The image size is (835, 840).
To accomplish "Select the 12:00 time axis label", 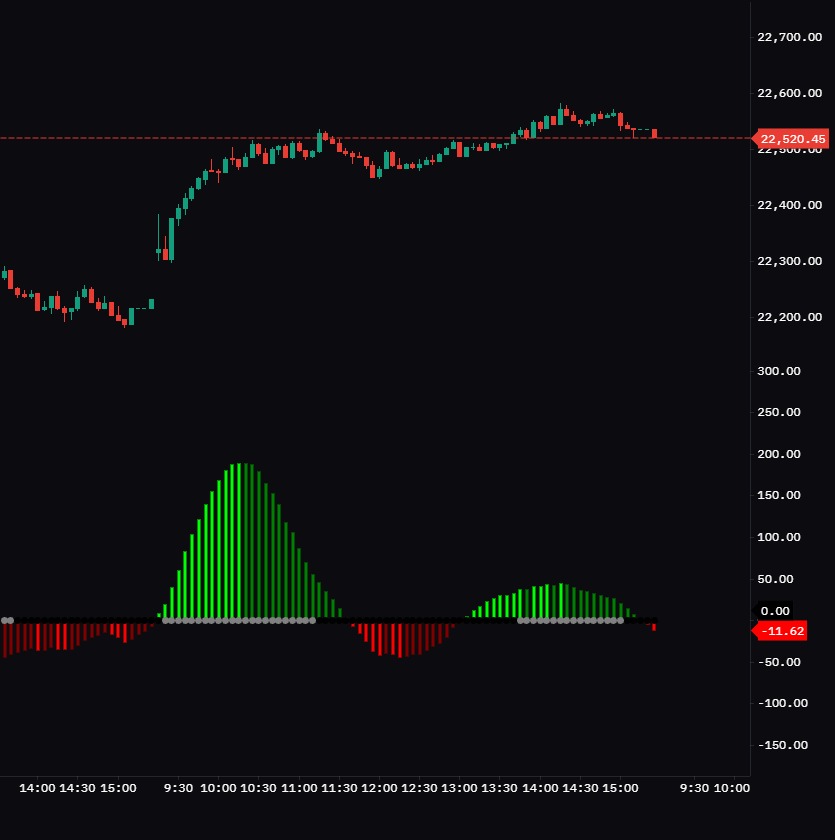I will pos(379,789).
